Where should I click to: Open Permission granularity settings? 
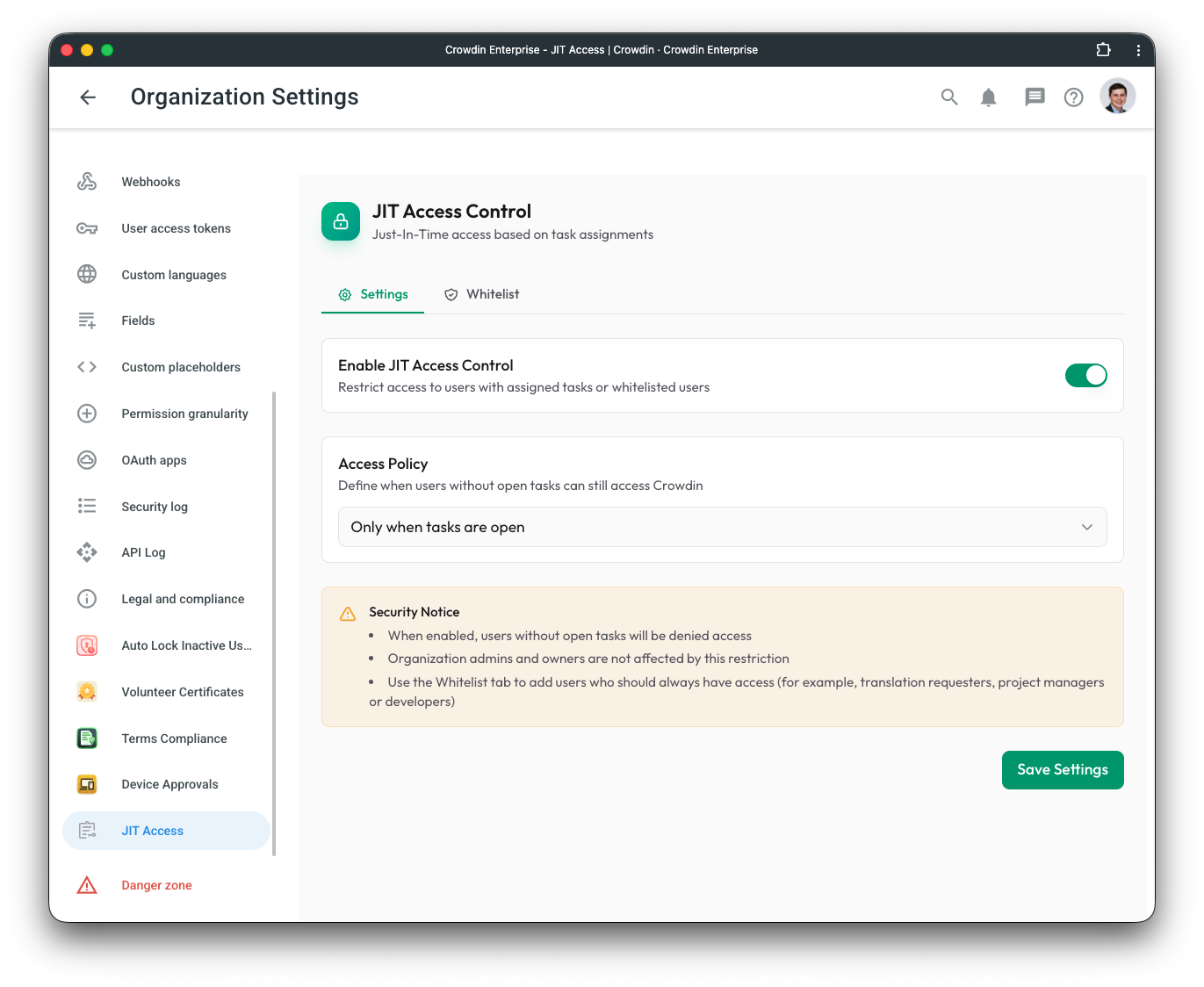coord(184,414)
